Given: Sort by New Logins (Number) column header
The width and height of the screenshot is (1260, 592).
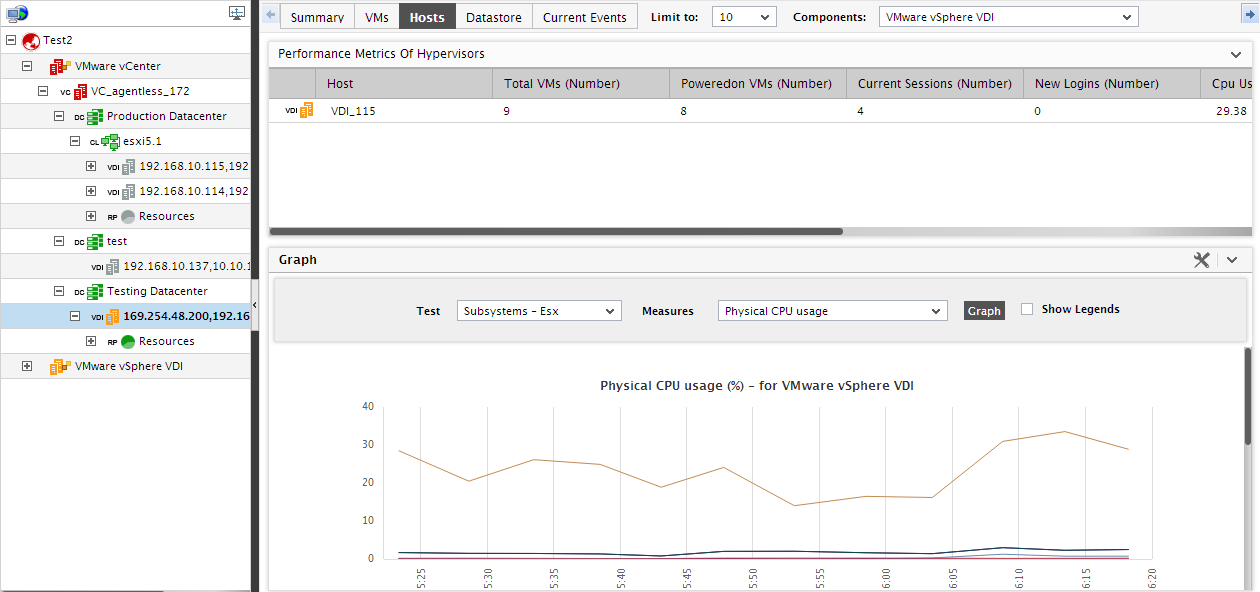Looking at the screenshot, I should 1112,83.
